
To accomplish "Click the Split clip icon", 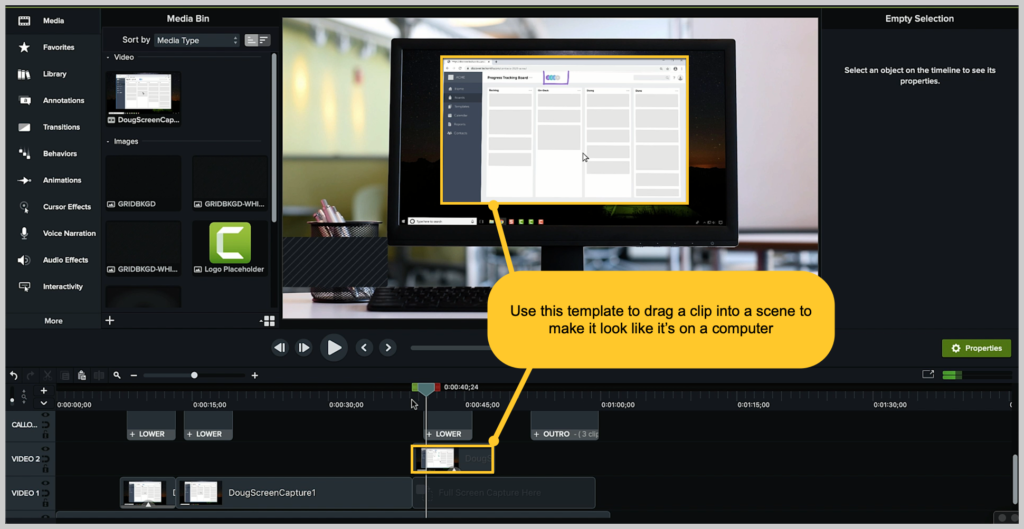I will pyautogui.click(x=99, y=376).
